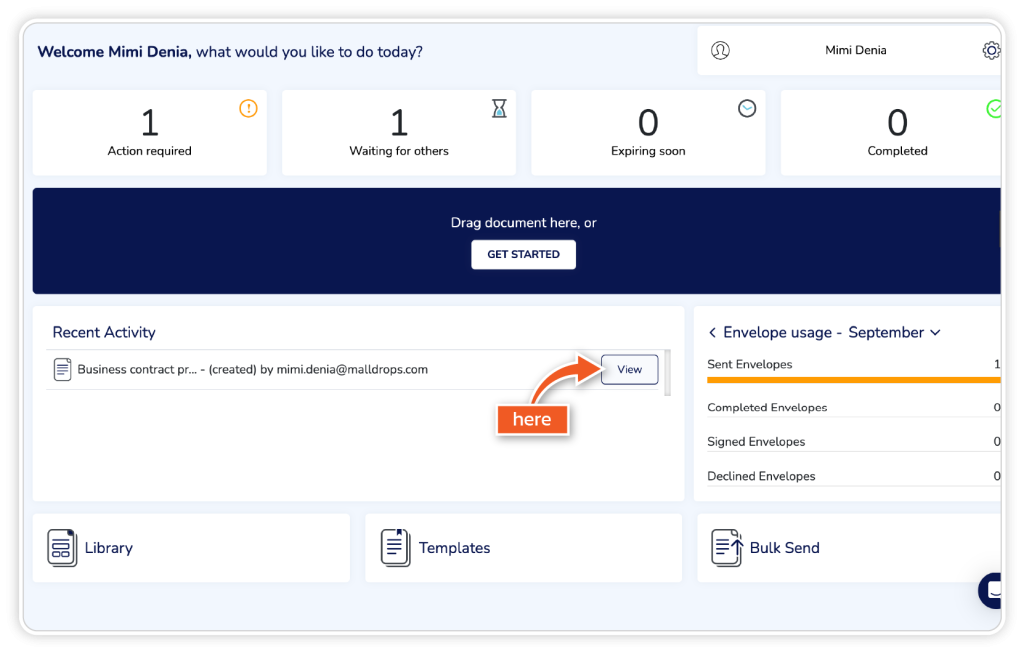1024x654 pixels.
Task: Go to previous month in Envelope usage
Action: (x=712, y=332)
